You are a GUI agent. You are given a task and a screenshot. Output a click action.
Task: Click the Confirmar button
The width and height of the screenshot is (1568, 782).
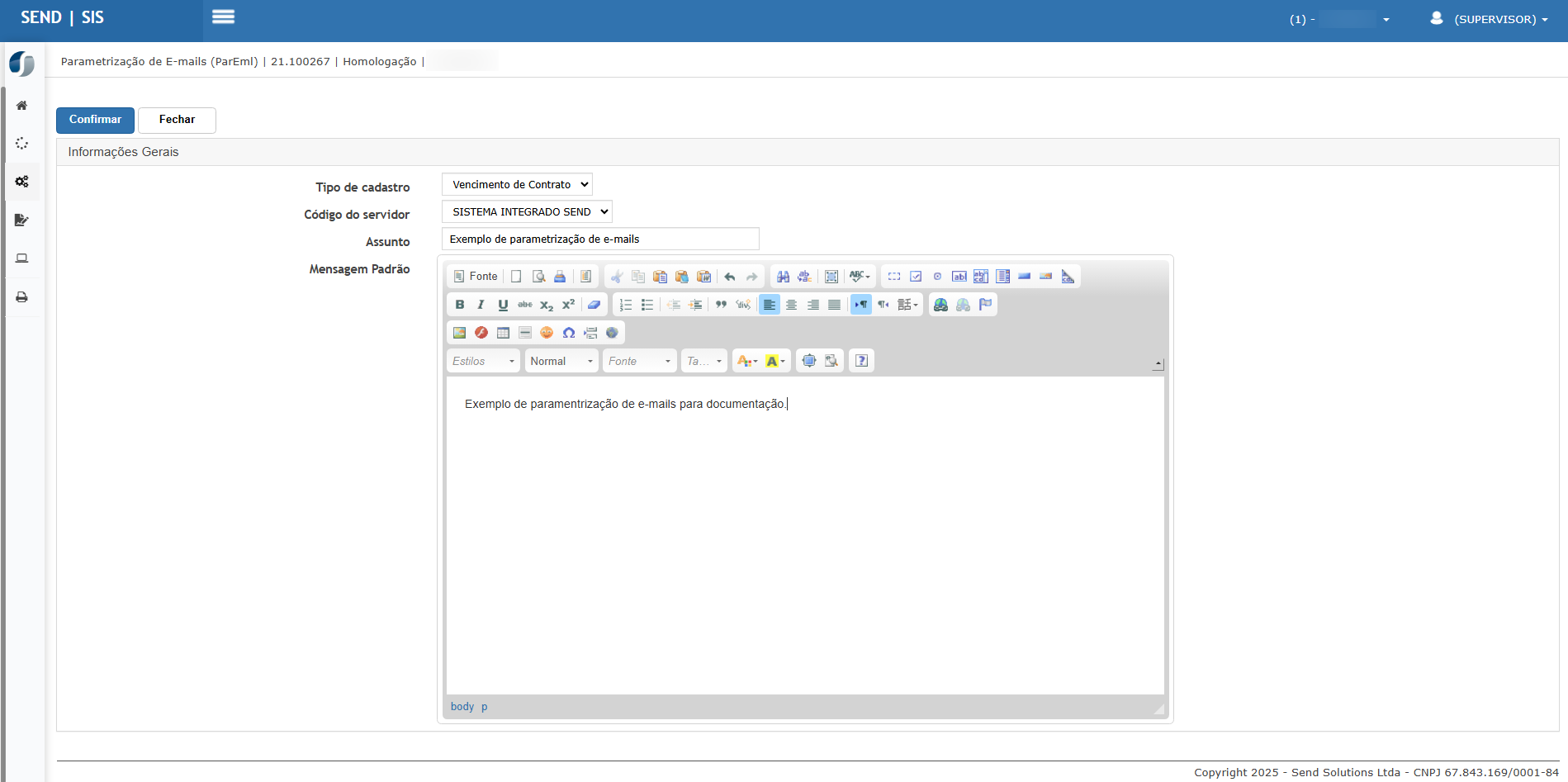point(95,120)
